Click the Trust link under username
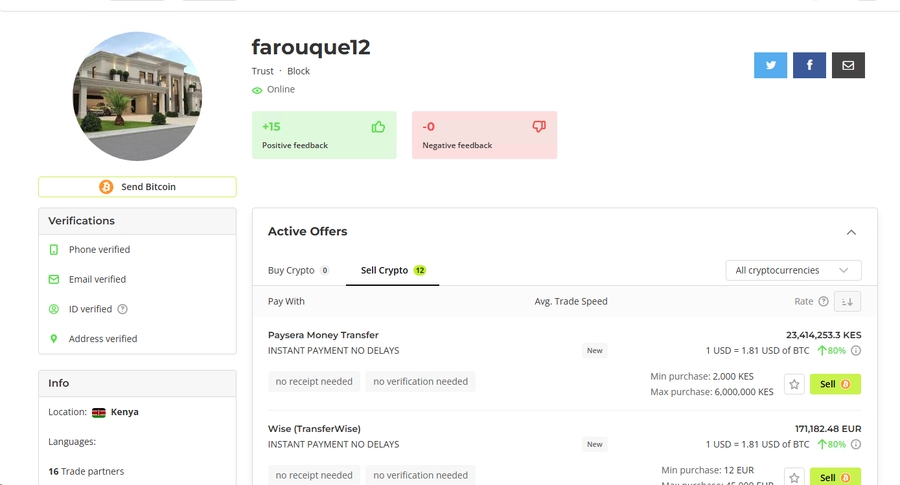Viewport: 900px width, 485px height. [263, 71]
